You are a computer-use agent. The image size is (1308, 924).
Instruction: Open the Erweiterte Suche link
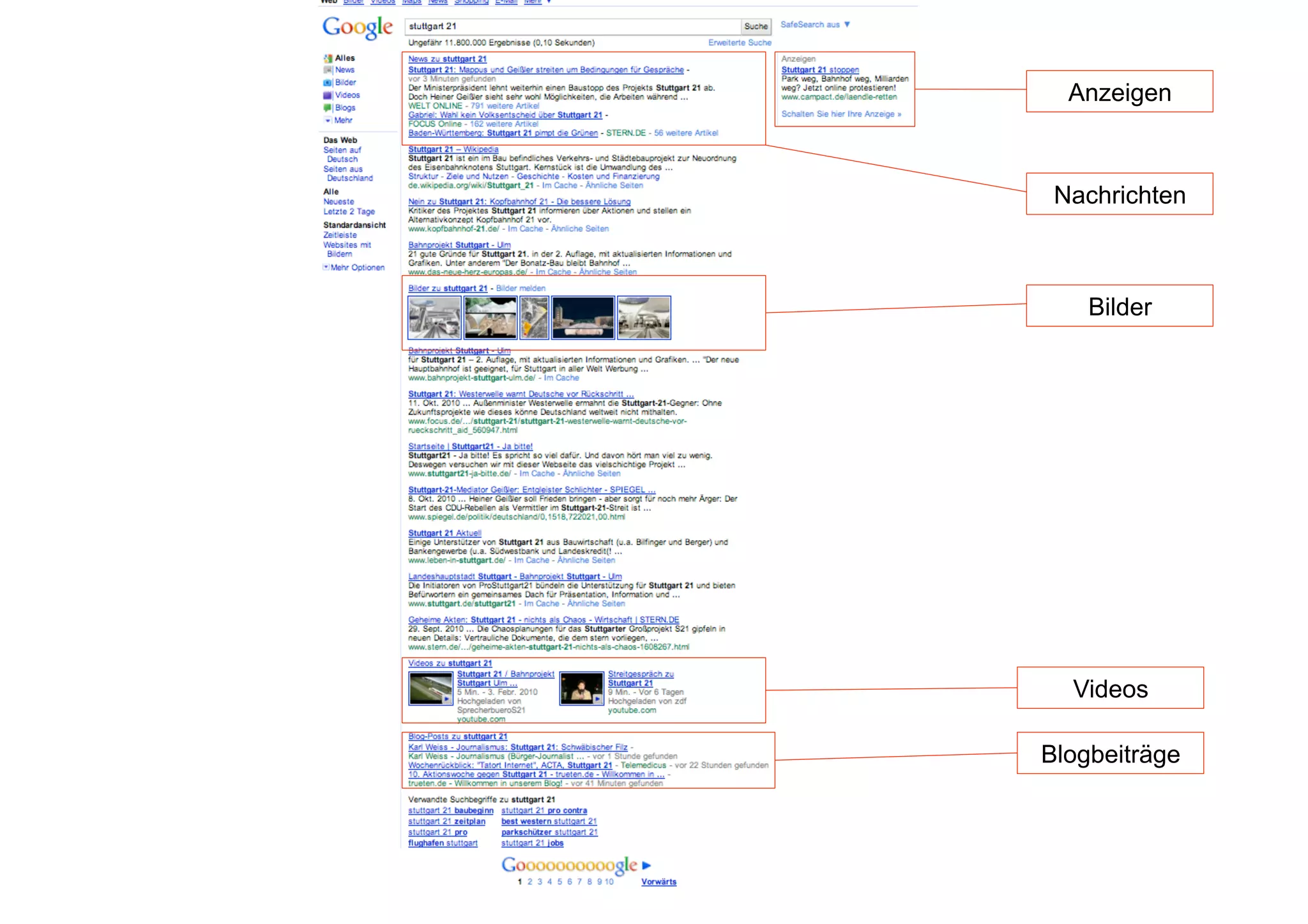(x=740, y=43)
